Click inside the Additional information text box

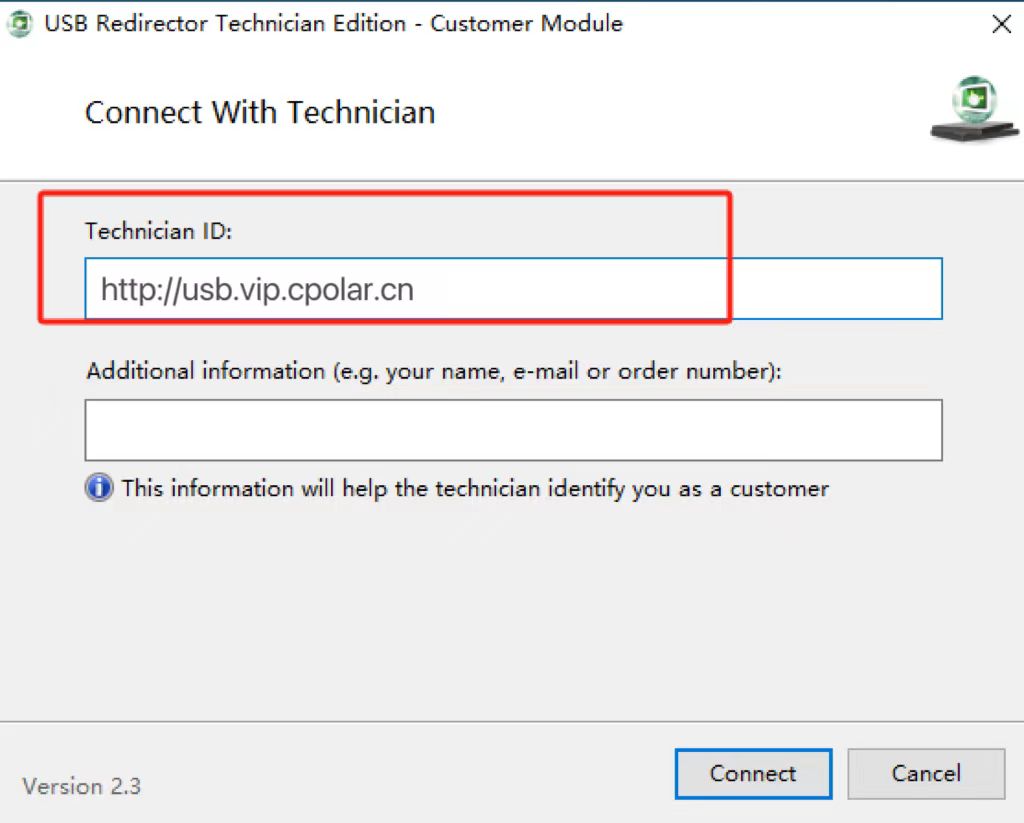[x=513, y=430]
